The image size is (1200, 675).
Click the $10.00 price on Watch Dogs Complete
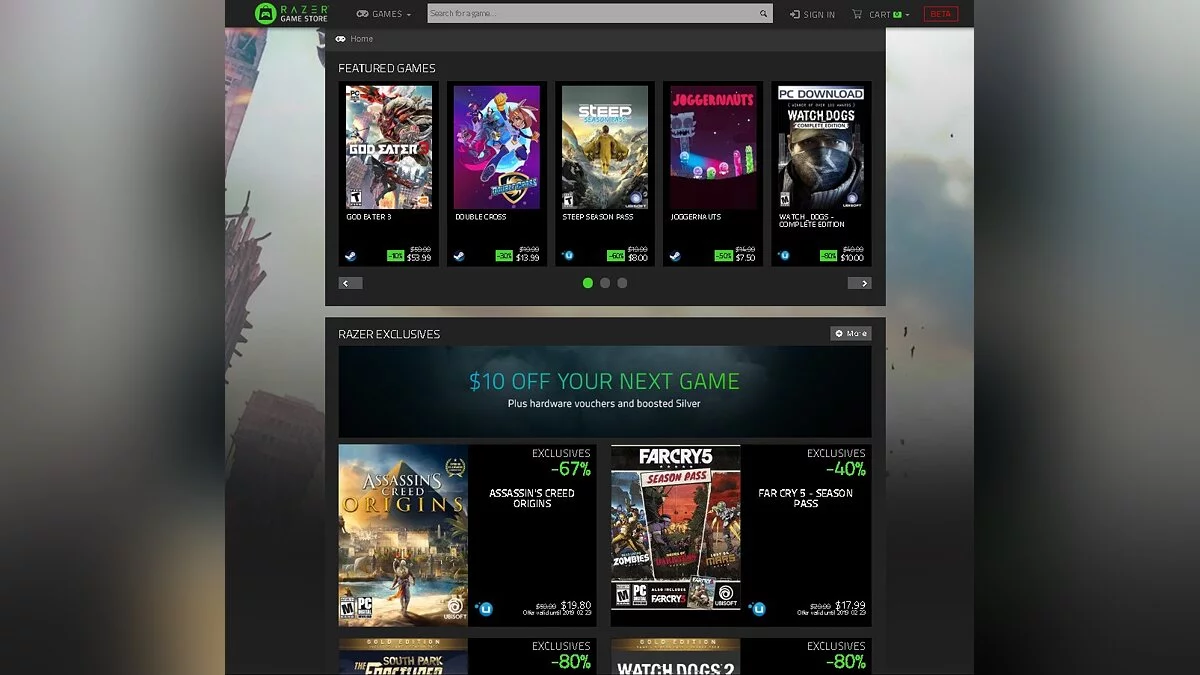point(852,258)
